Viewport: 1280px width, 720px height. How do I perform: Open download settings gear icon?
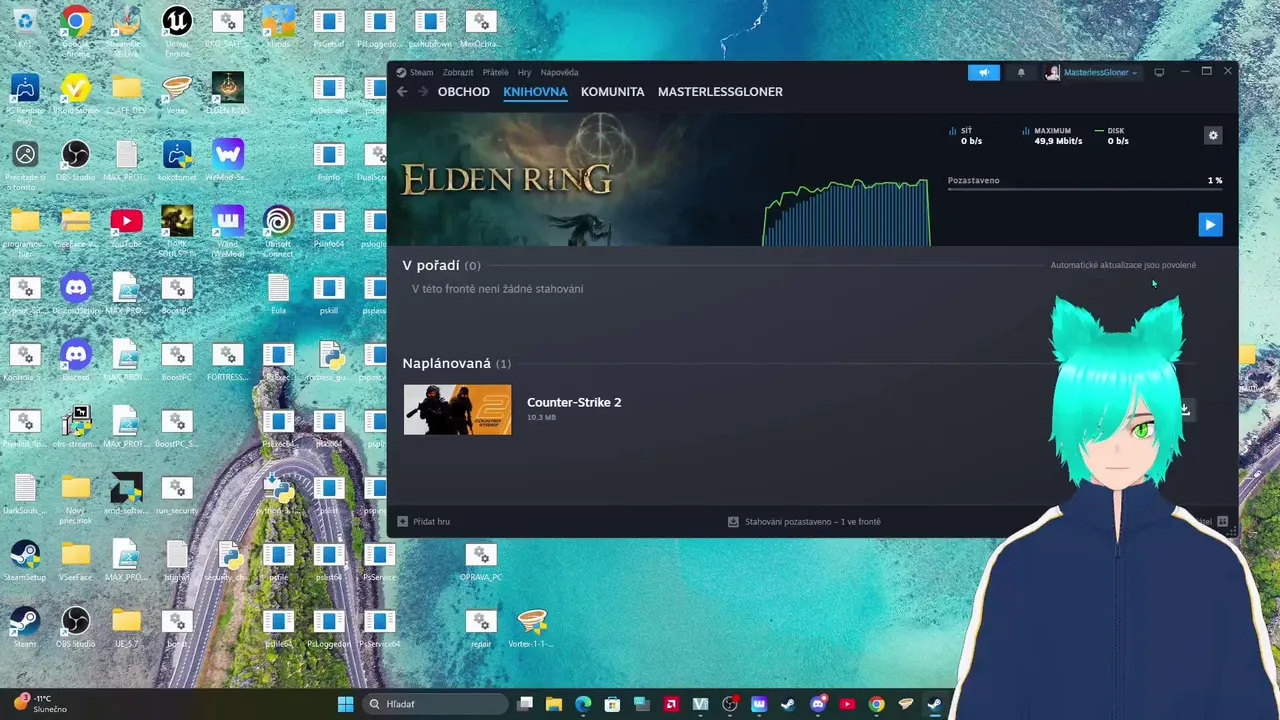pos(1213,135)
